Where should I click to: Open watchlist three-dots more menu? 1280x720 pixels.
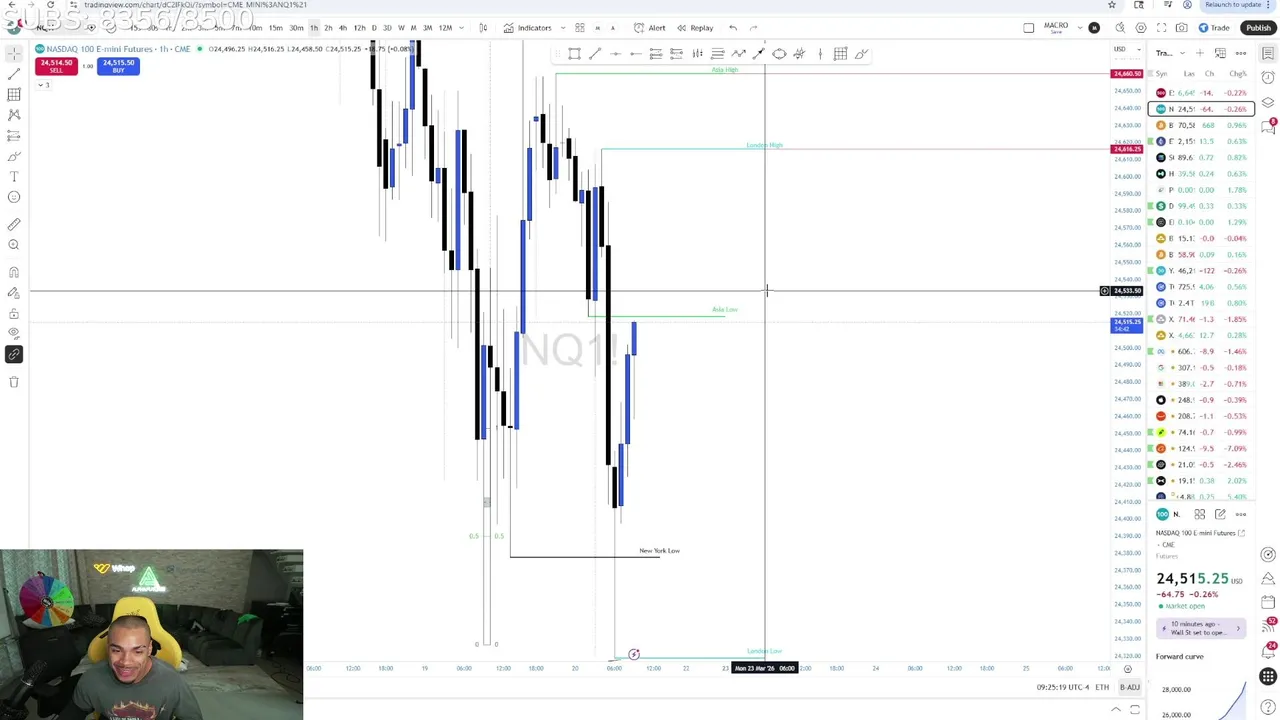tap(1241, 53)
